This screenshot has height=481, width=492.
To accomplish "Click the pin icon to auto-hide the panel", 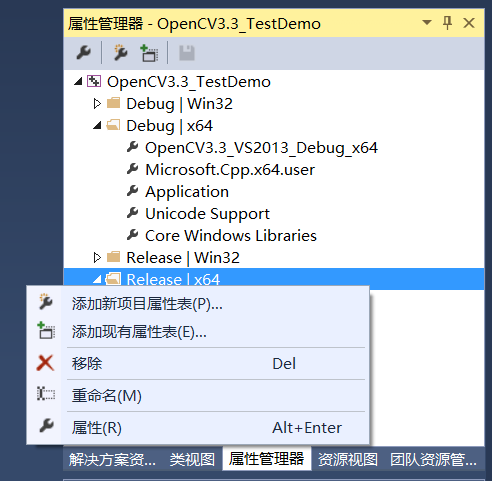I will coord(447,23).
